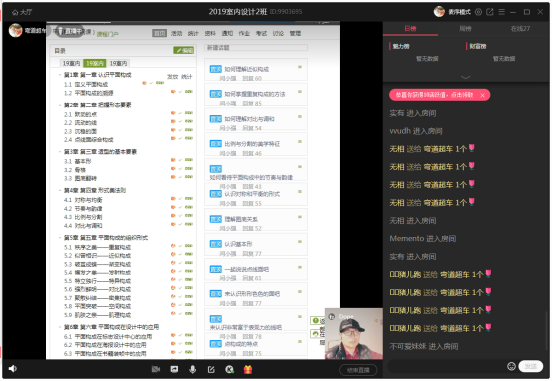The height and width of the screenshot is (381, 552).
Task: Open the emoji picker in chat
Action: click(511, 366)
